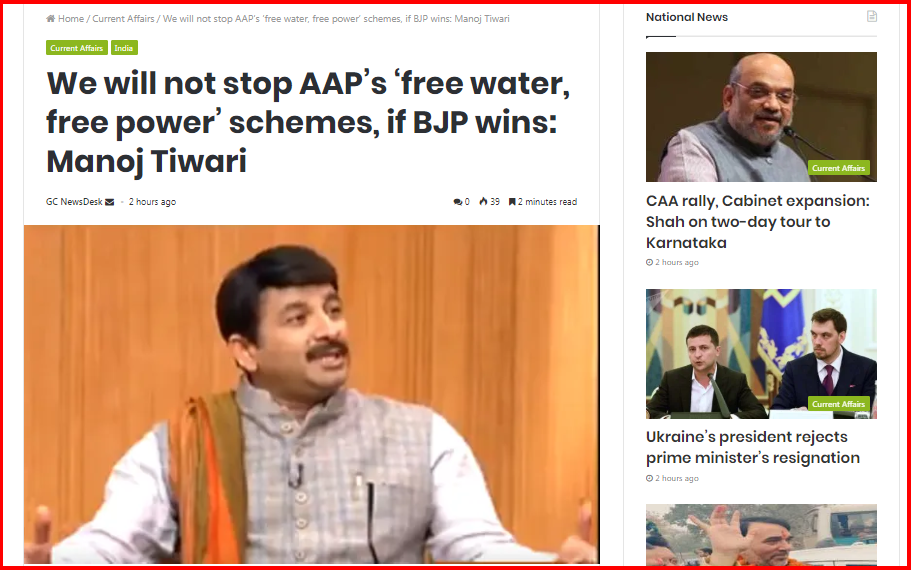
Task: Click the comments bubble icon
Action: (x=458, y=202)
